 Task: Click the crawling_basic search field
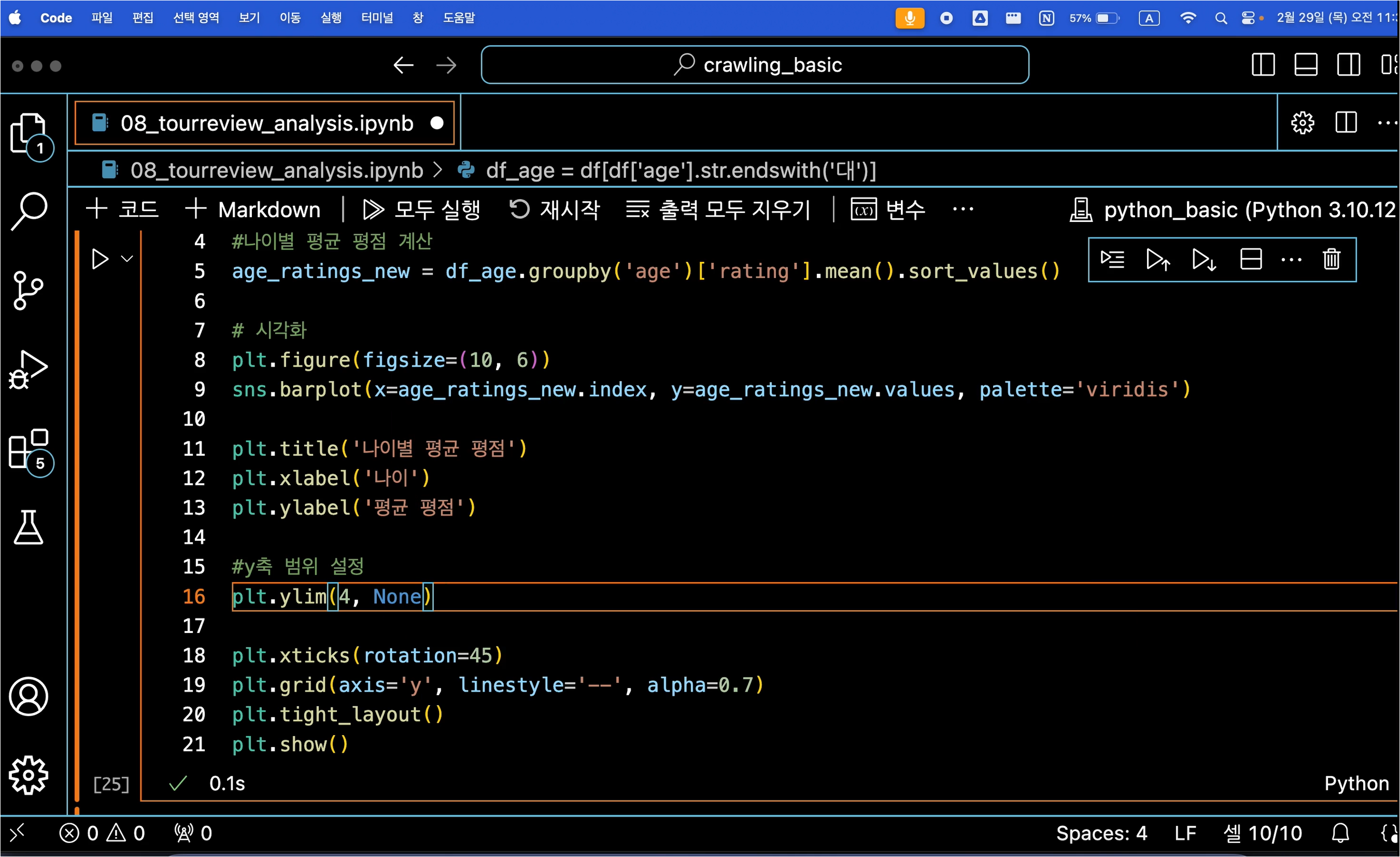tap(755, 65)
